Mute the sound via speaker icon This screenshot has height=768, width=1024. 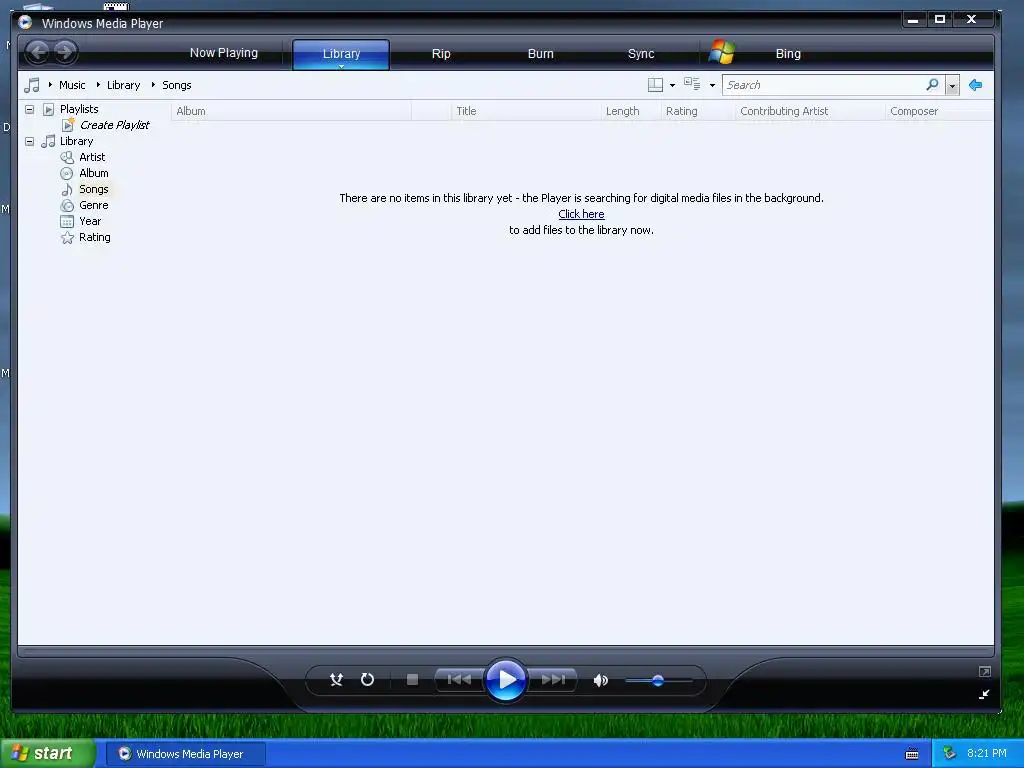600,680
